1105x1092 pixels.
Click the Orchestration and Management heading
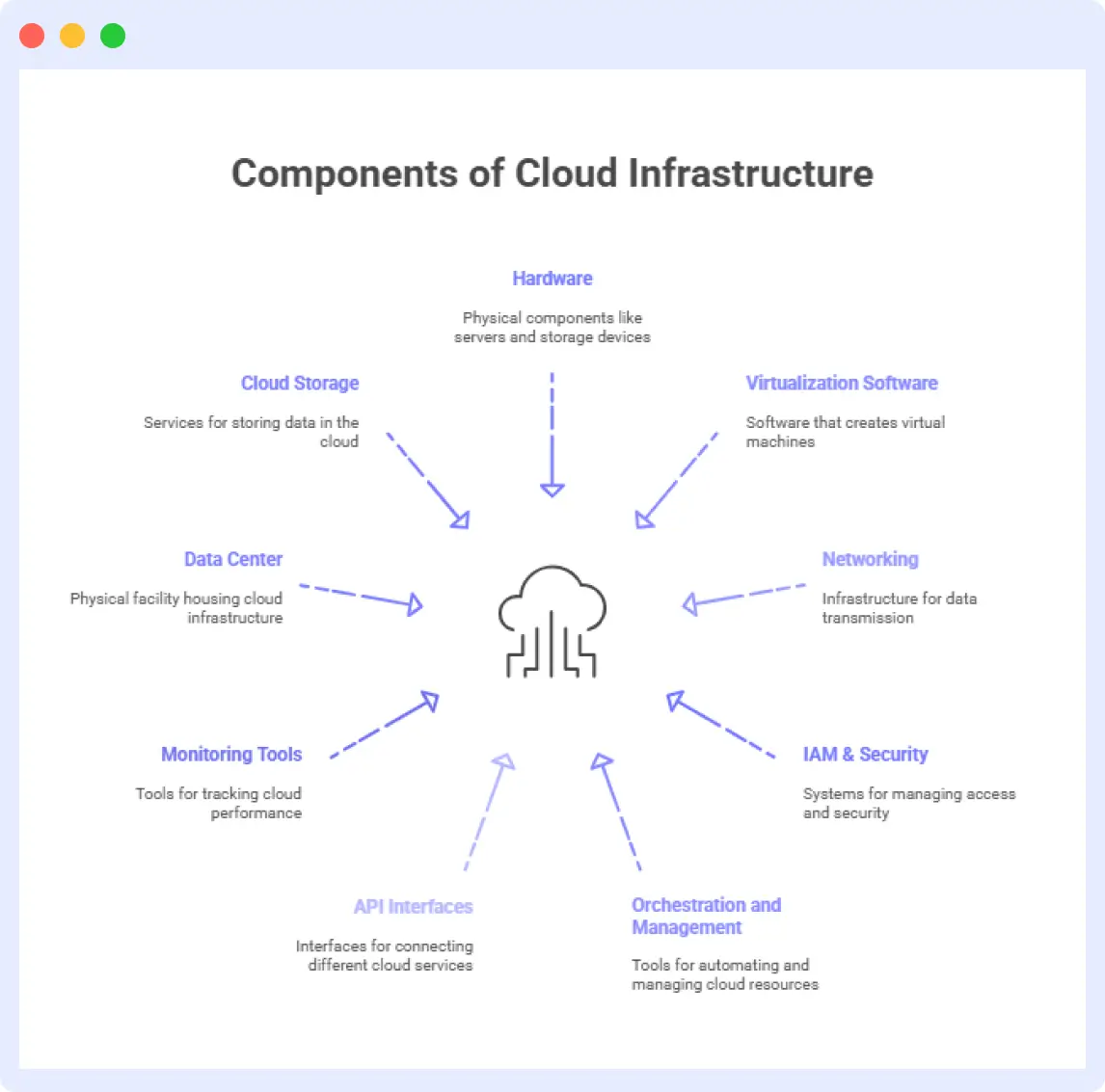coord(706,916)
